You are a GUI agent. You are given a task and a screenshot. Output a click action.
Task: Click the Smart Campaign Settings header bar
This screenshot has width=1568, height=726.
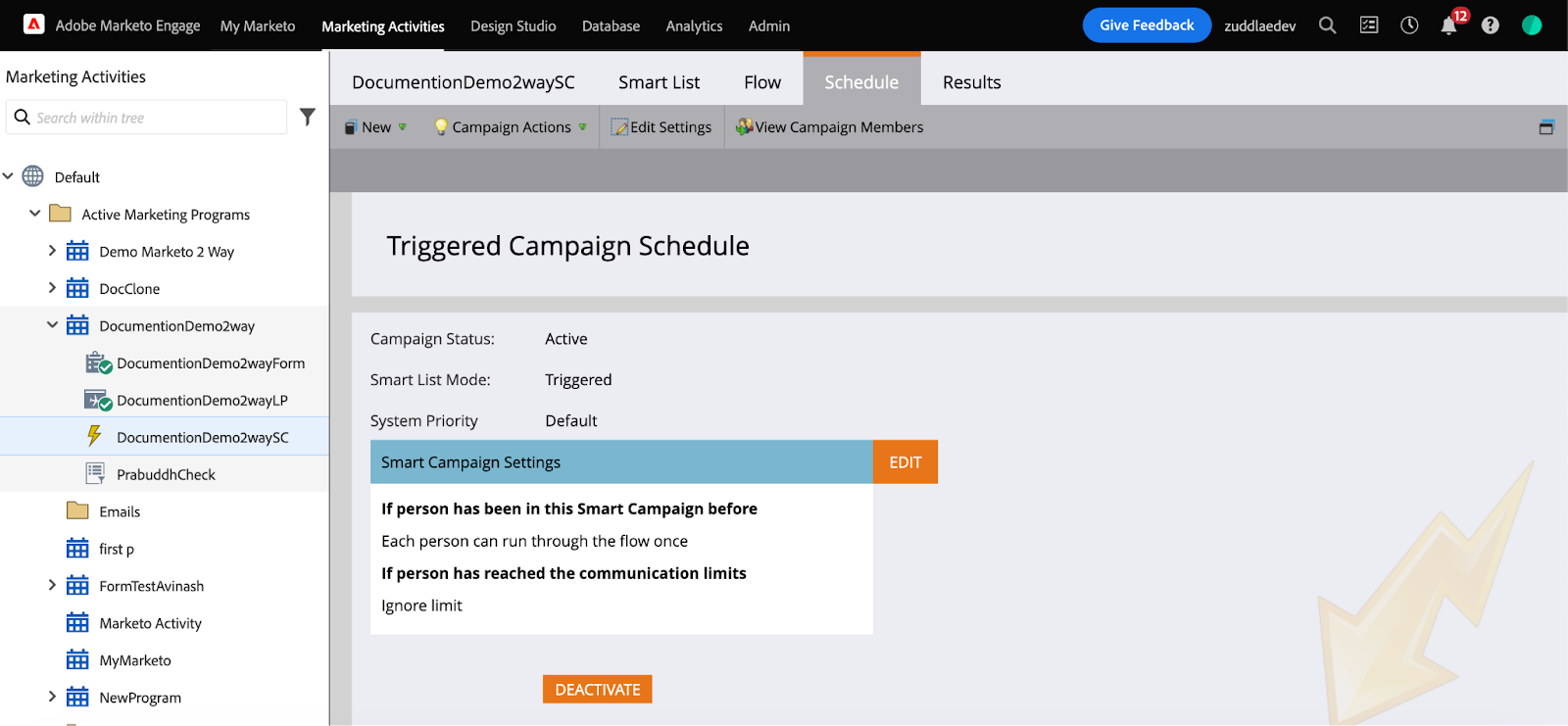pos(621,462)
